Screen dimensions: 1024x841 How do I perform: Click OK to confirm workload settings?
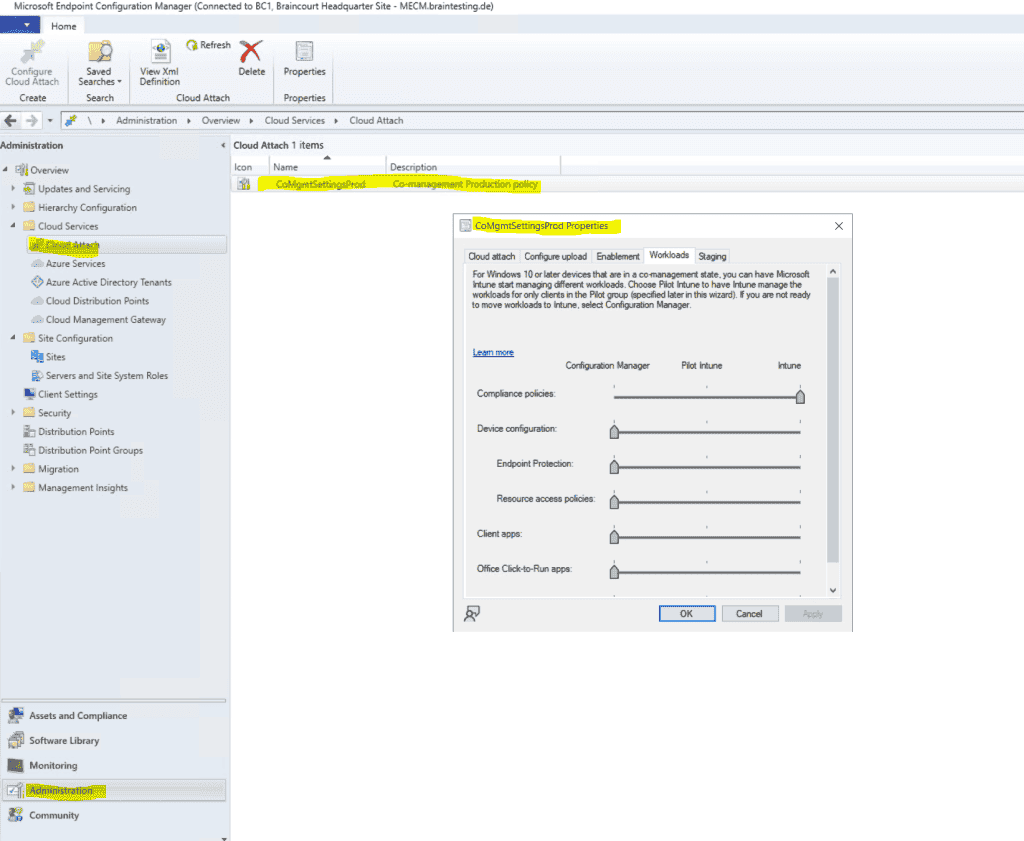[687, 614]
